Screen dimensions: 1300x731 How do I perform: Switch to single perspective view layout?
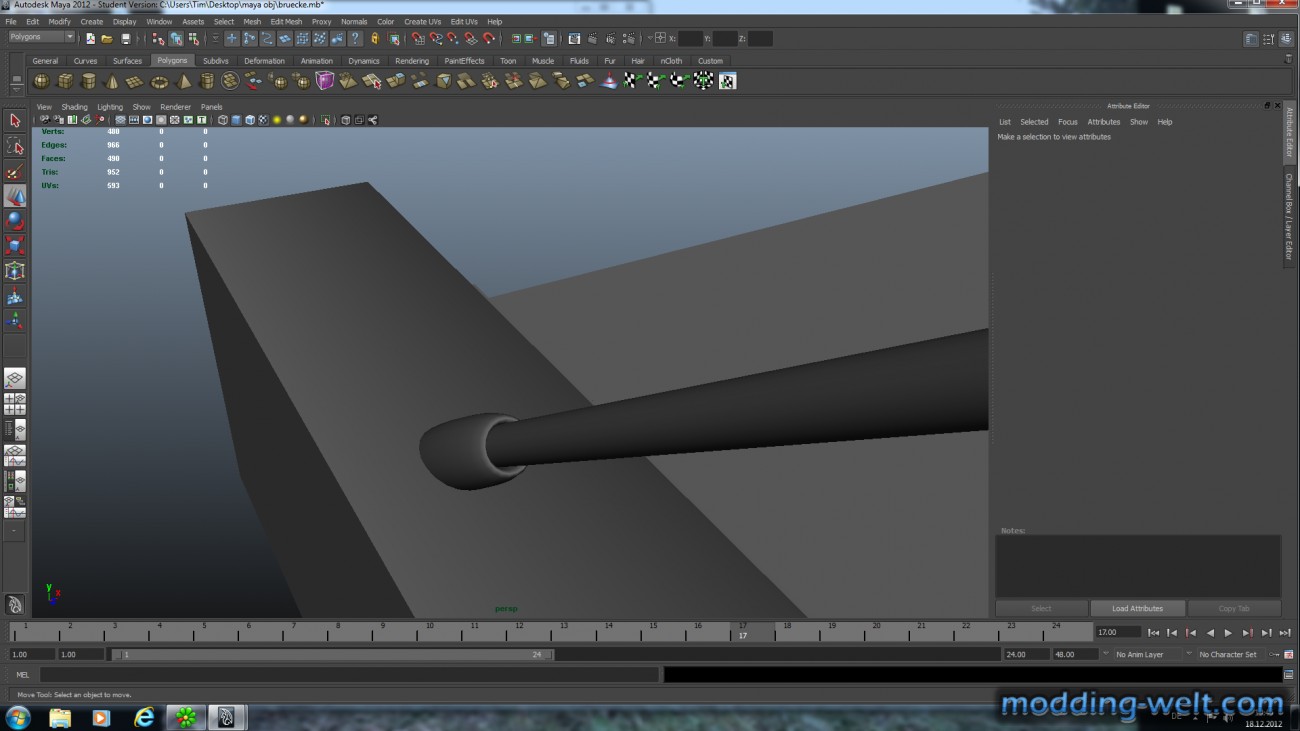pos(15,378)
